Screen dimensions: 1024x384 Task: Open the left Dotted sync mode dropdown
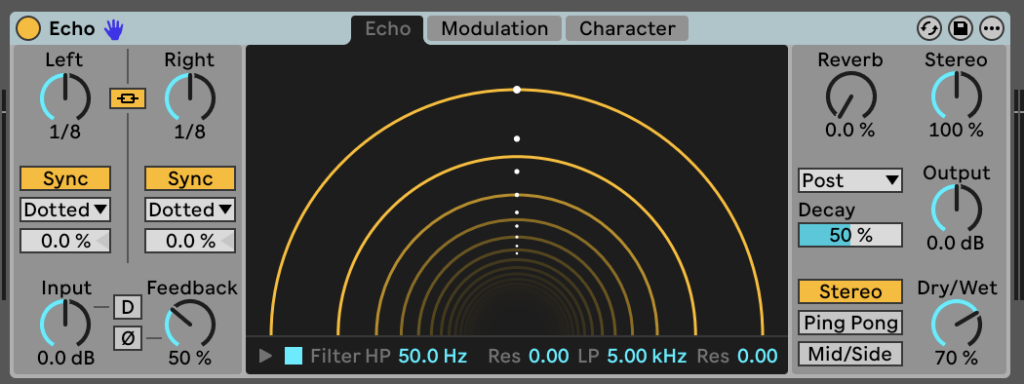coord(65,210)
